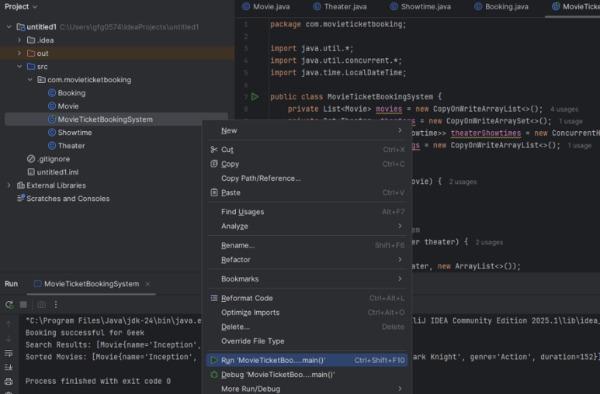The width and height of the screenshot is (600, 394).
Task: Click the Debug bug icon in menu
Action: (x=214, y=374)
